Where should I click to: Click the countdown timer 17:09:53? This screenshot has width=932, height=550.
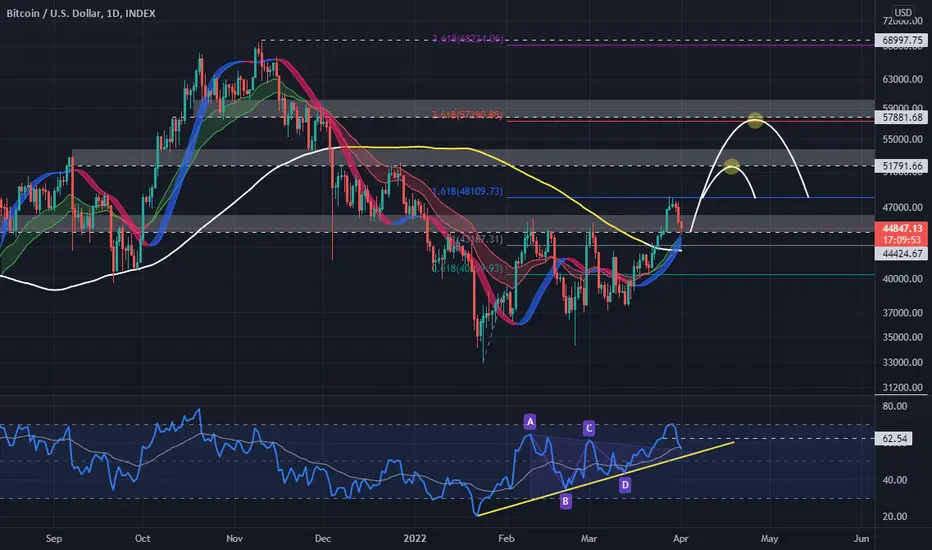pos(902,240)
